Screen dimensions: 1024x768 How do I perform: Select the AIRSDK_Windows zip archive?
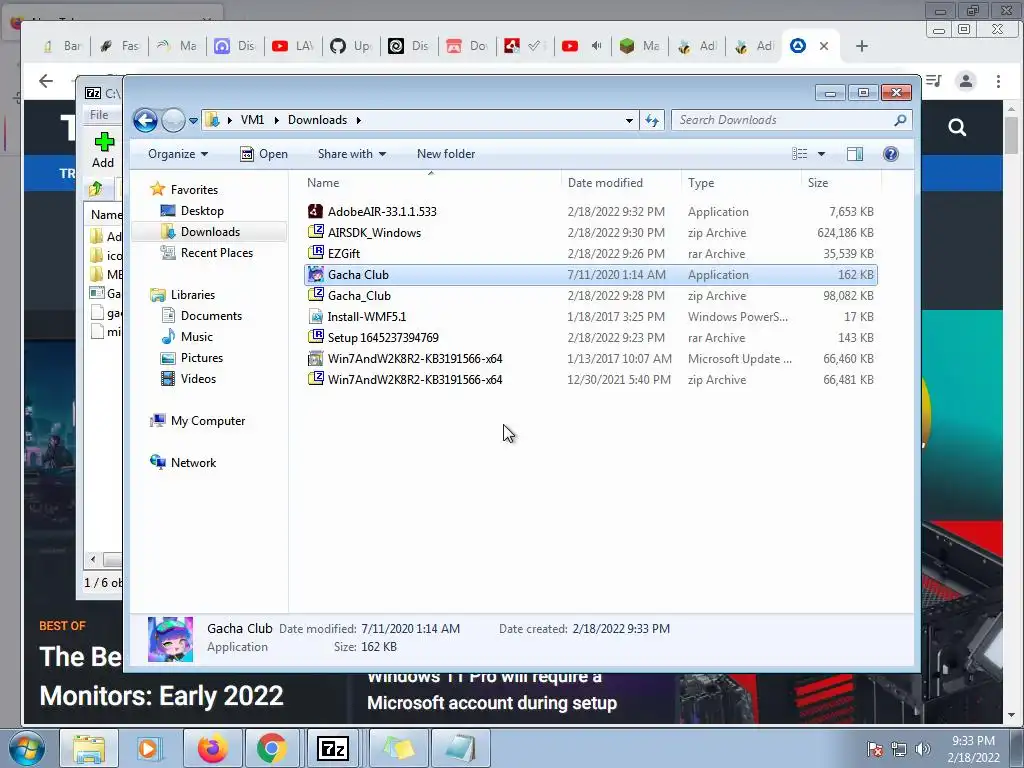click(590, 232)
